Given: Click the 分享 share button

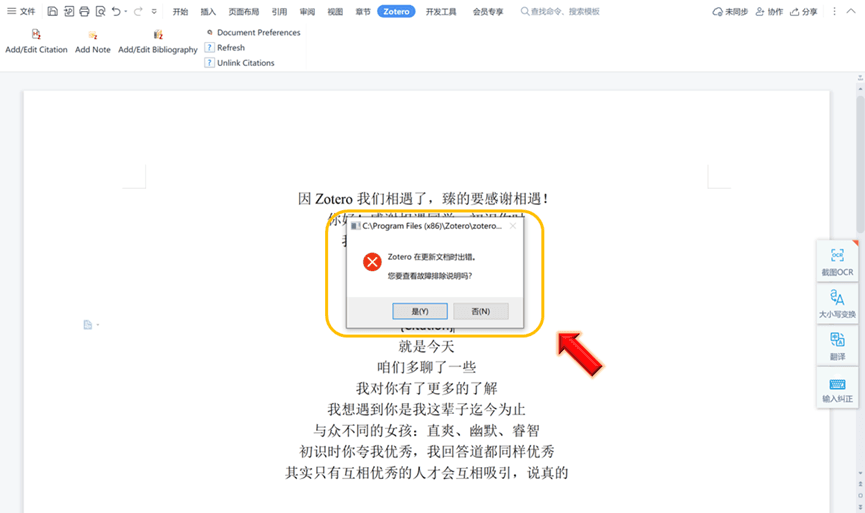Looking at the screenshot, I should coord(804,12).
